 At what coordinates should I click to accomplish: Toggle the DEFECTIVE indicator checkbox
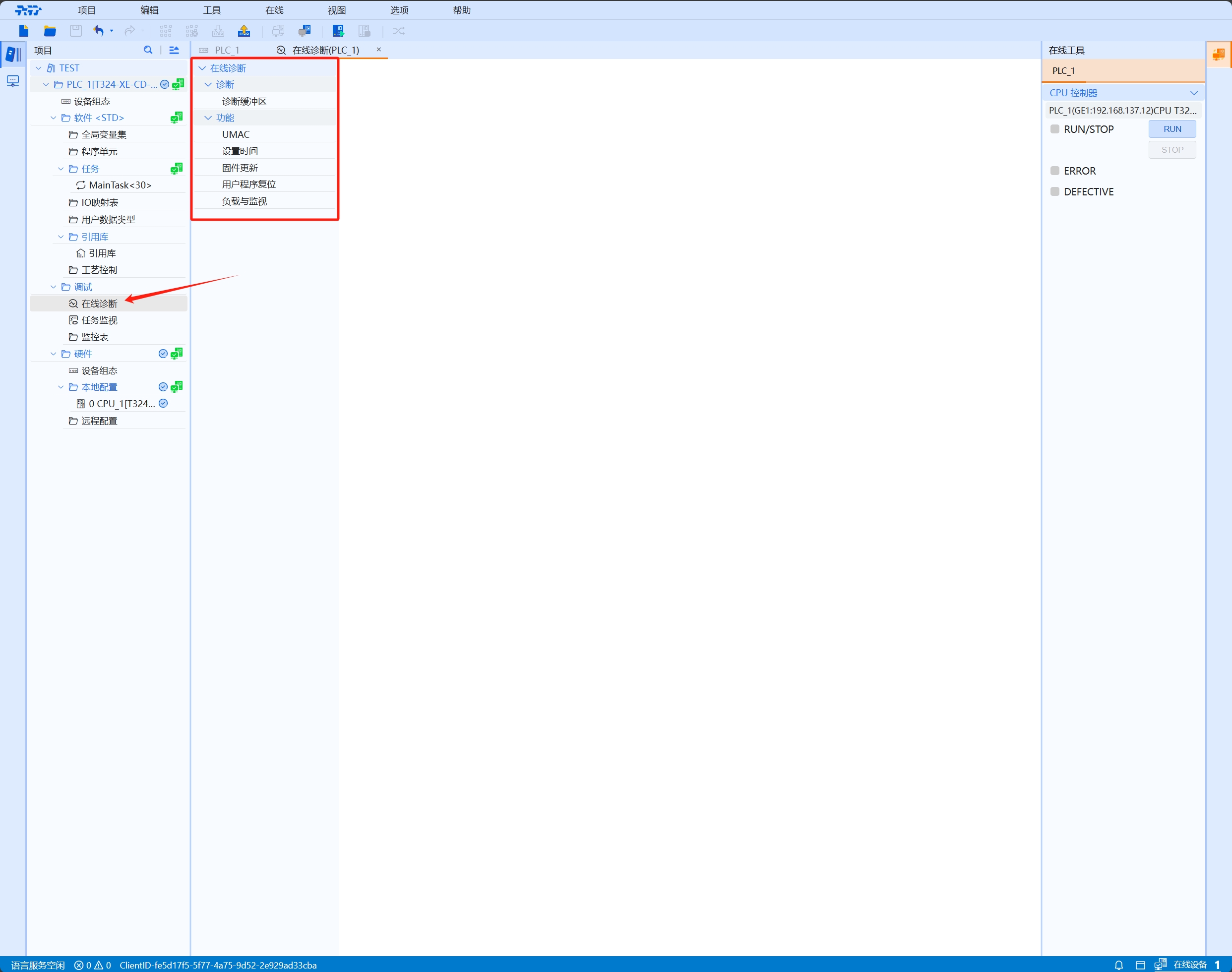[1054, 192]
